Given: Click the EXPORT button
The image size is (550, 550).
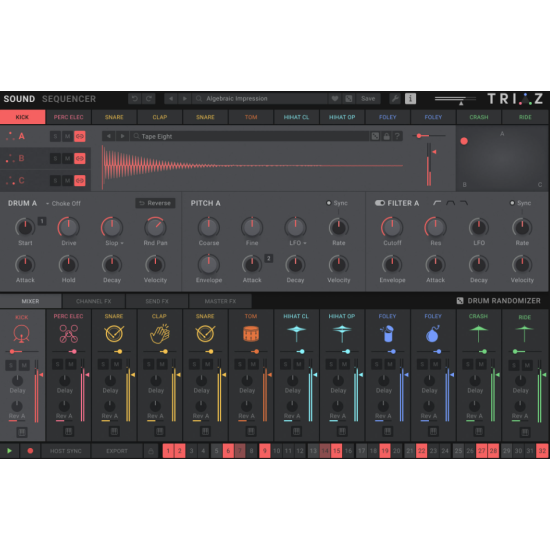Looking at the screenshot, I should 117,451.
